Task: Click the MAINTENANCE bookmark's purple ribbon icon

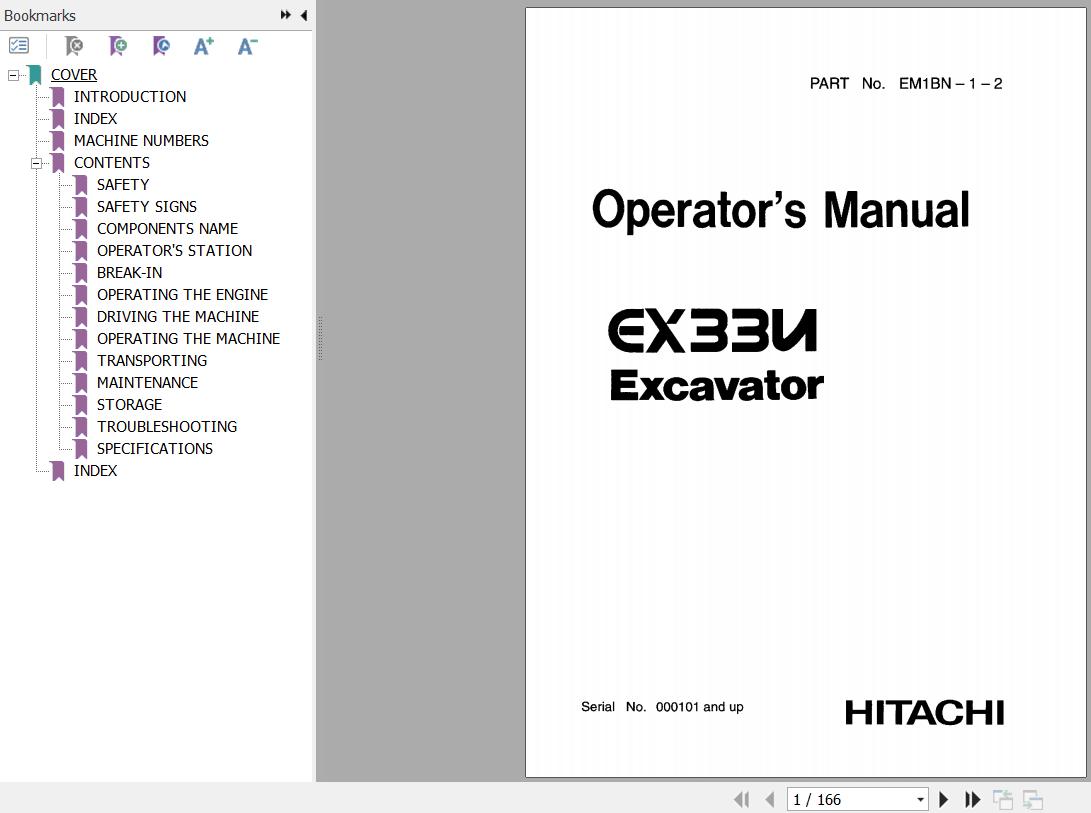Action: coord(81,383)
